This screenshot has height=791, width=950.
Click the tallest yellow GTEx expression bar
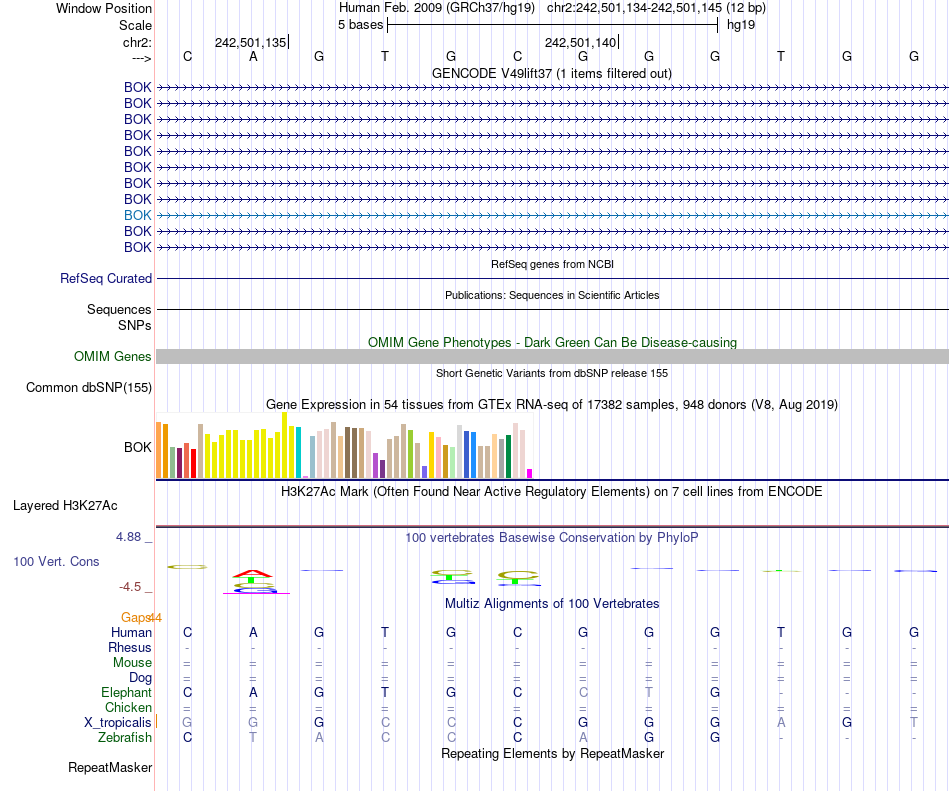(x=284, y=445)
